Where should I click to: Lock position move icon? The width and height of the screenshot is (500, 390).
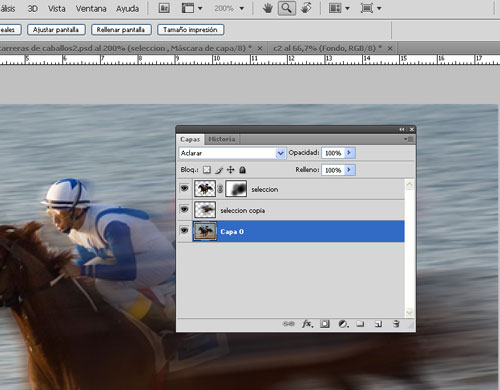point(231,170)
